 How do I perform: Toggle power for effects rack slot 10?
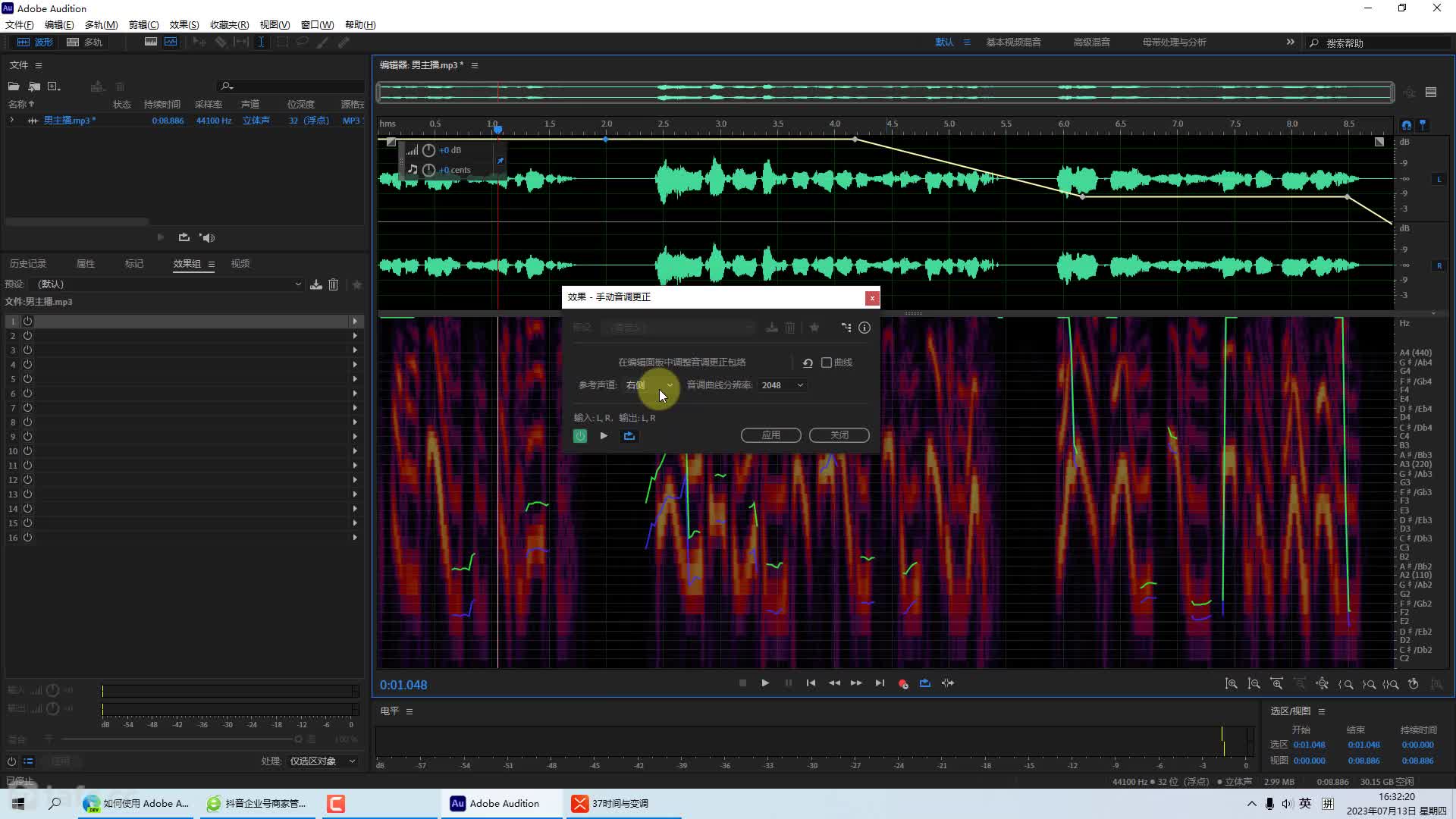pos(27,451)
